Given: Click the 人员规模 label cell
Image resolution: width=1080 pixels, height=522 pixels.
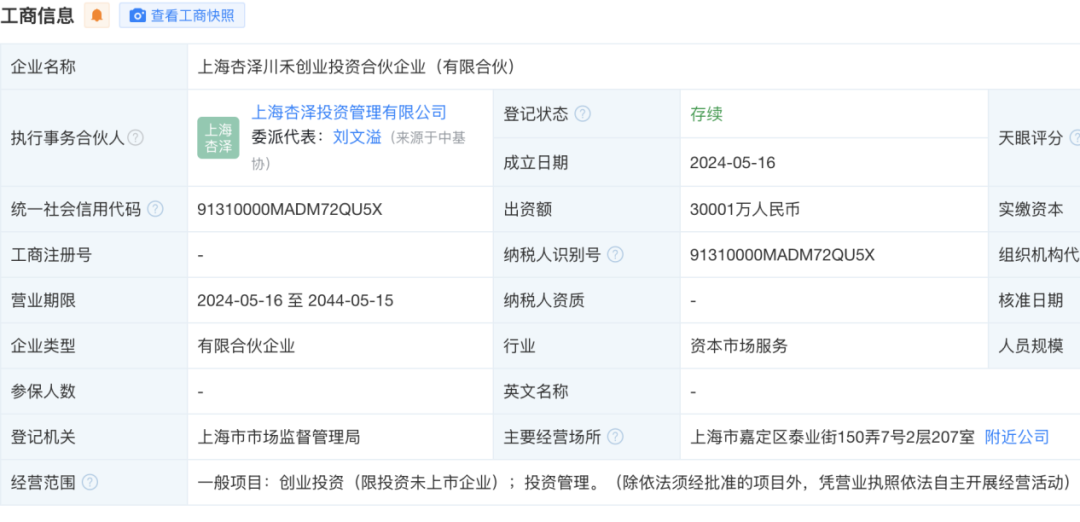Looking at the screenshot, I should [1034, 346].
